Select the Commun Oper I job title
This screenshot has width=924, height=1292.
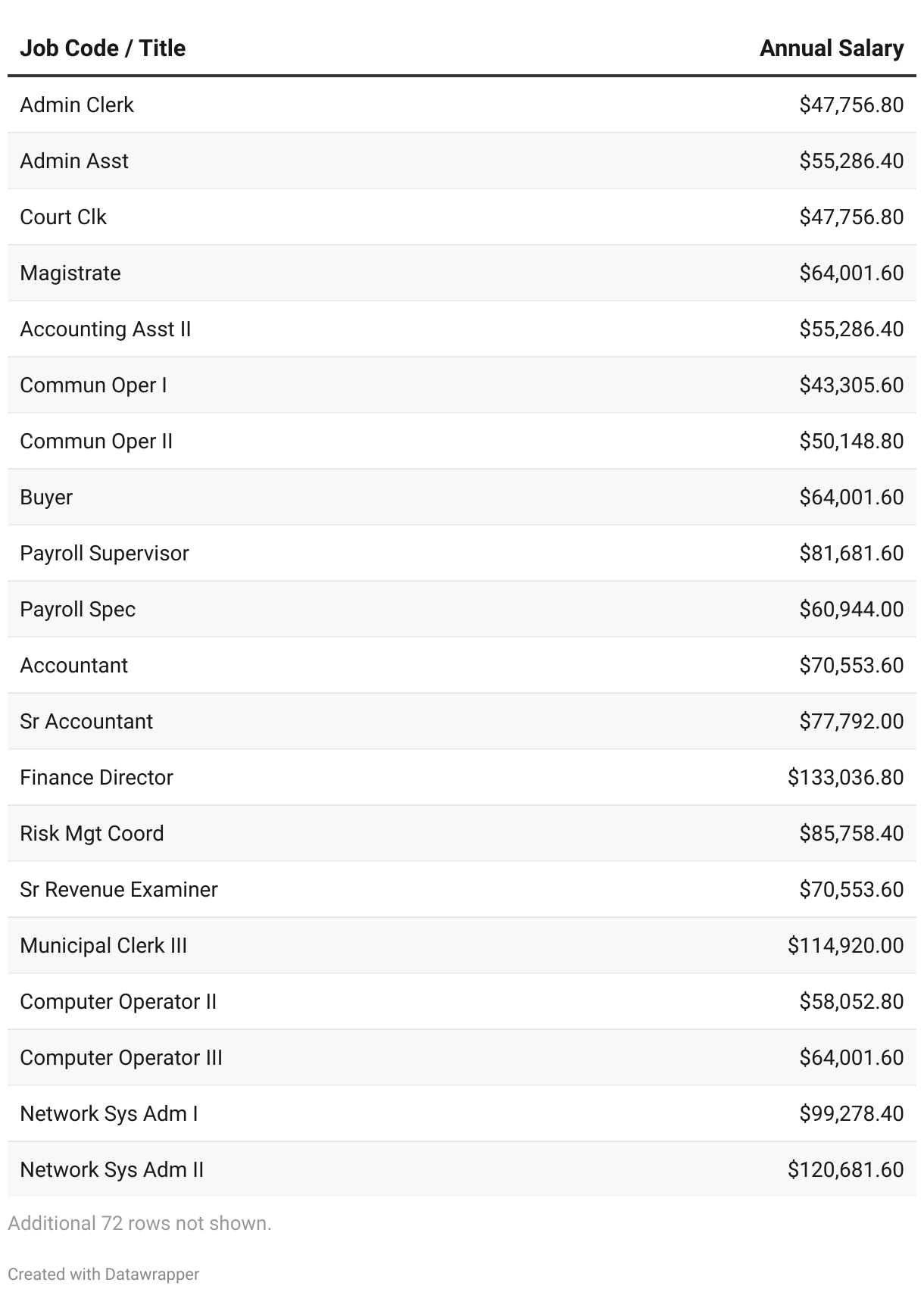coord(93,385)
